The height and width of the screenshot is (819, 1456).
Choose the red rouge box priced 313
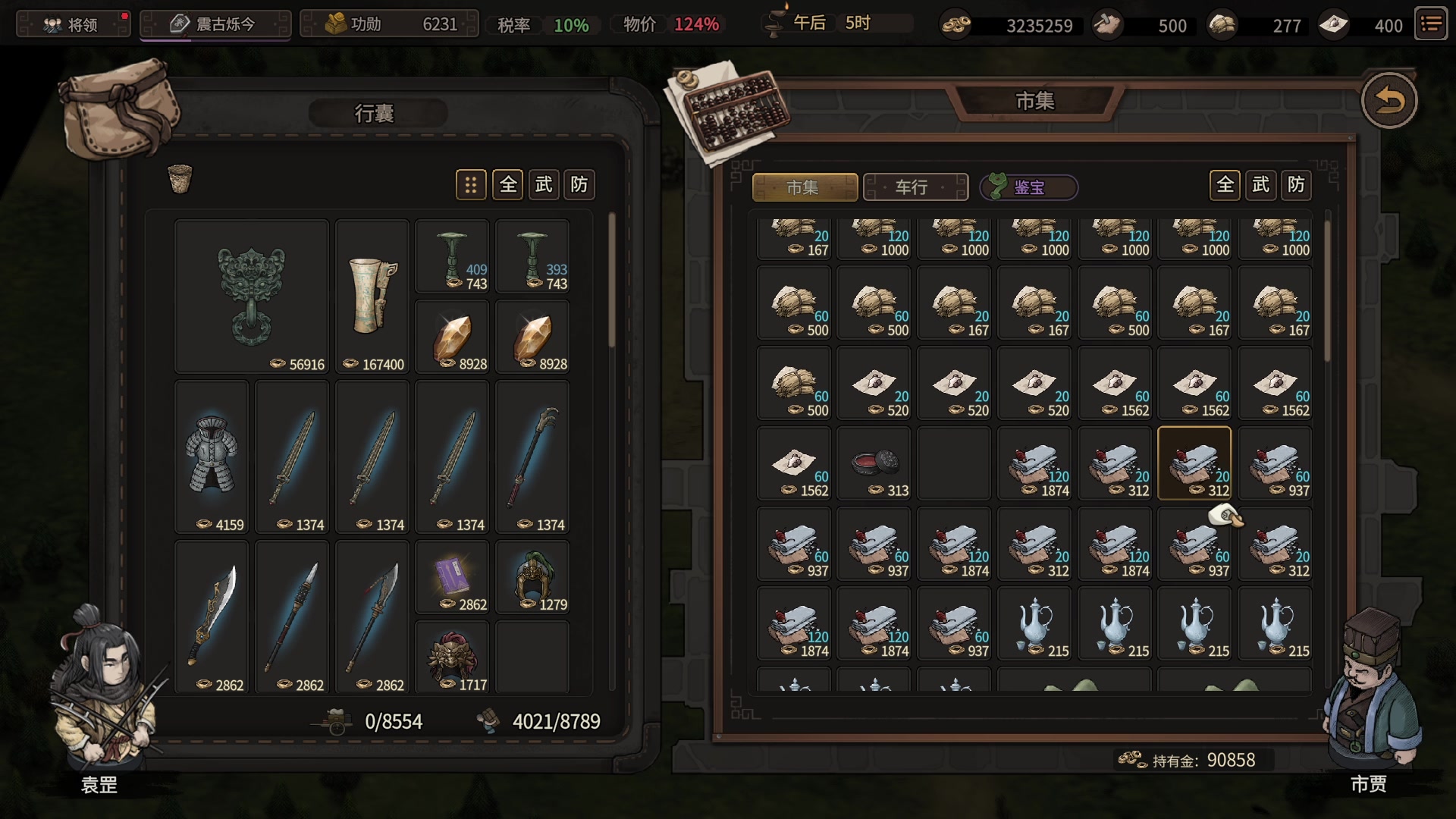(874, 463)
